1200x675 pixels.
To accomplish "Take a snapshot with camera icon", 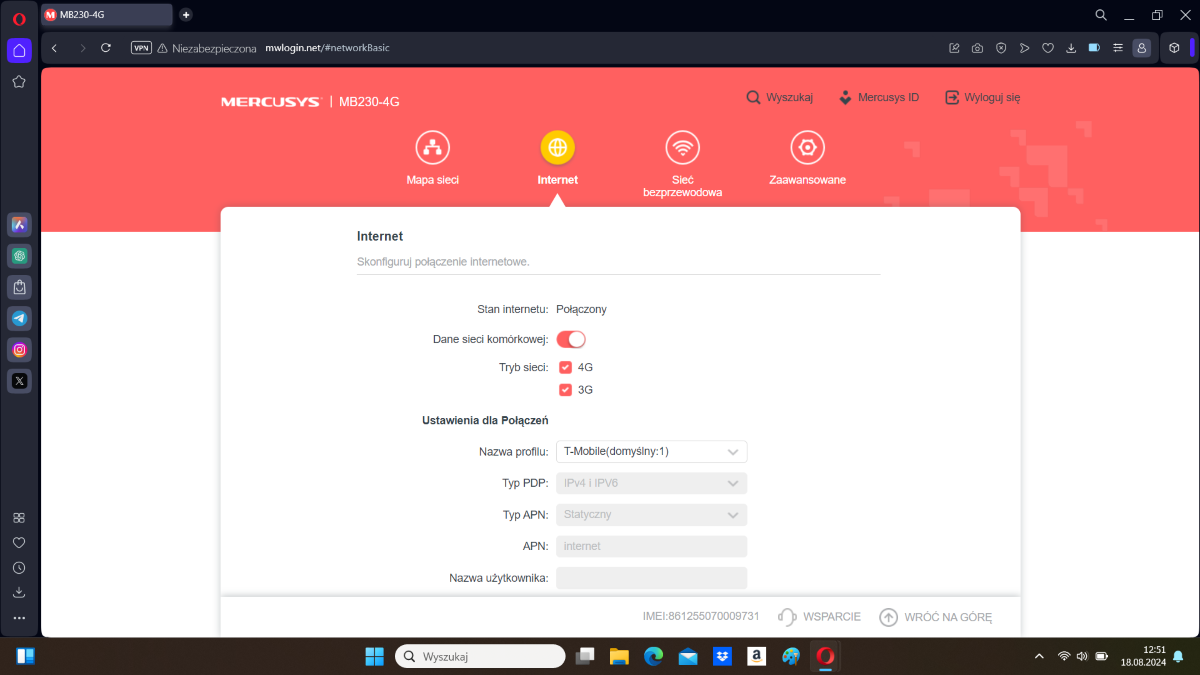I will (x=977, y=48).
